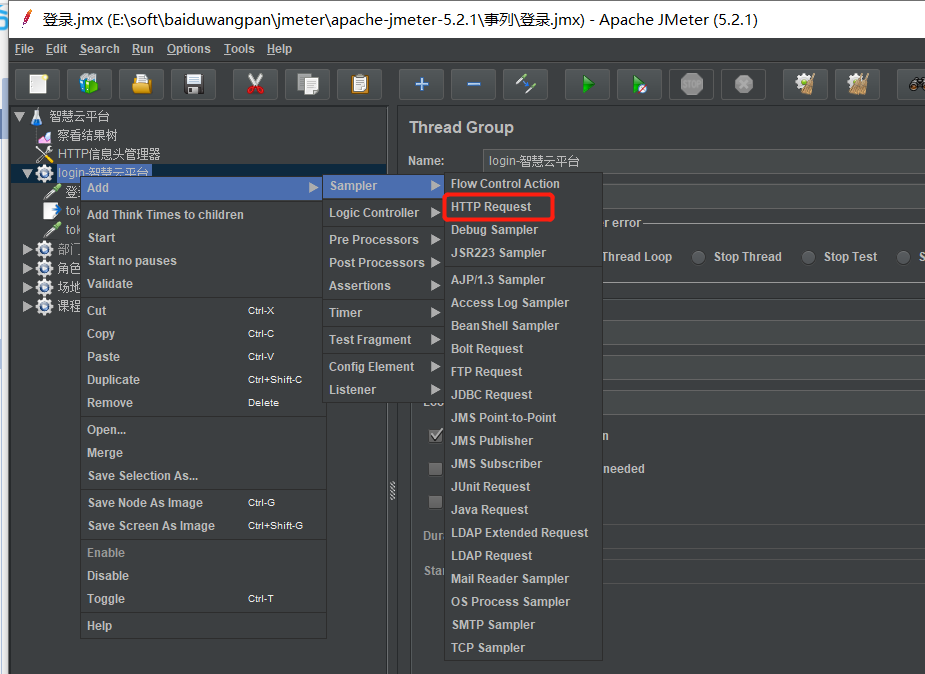925x674 pixels.
Task: Click the Open file folder icon
Action: click(142, 84)
